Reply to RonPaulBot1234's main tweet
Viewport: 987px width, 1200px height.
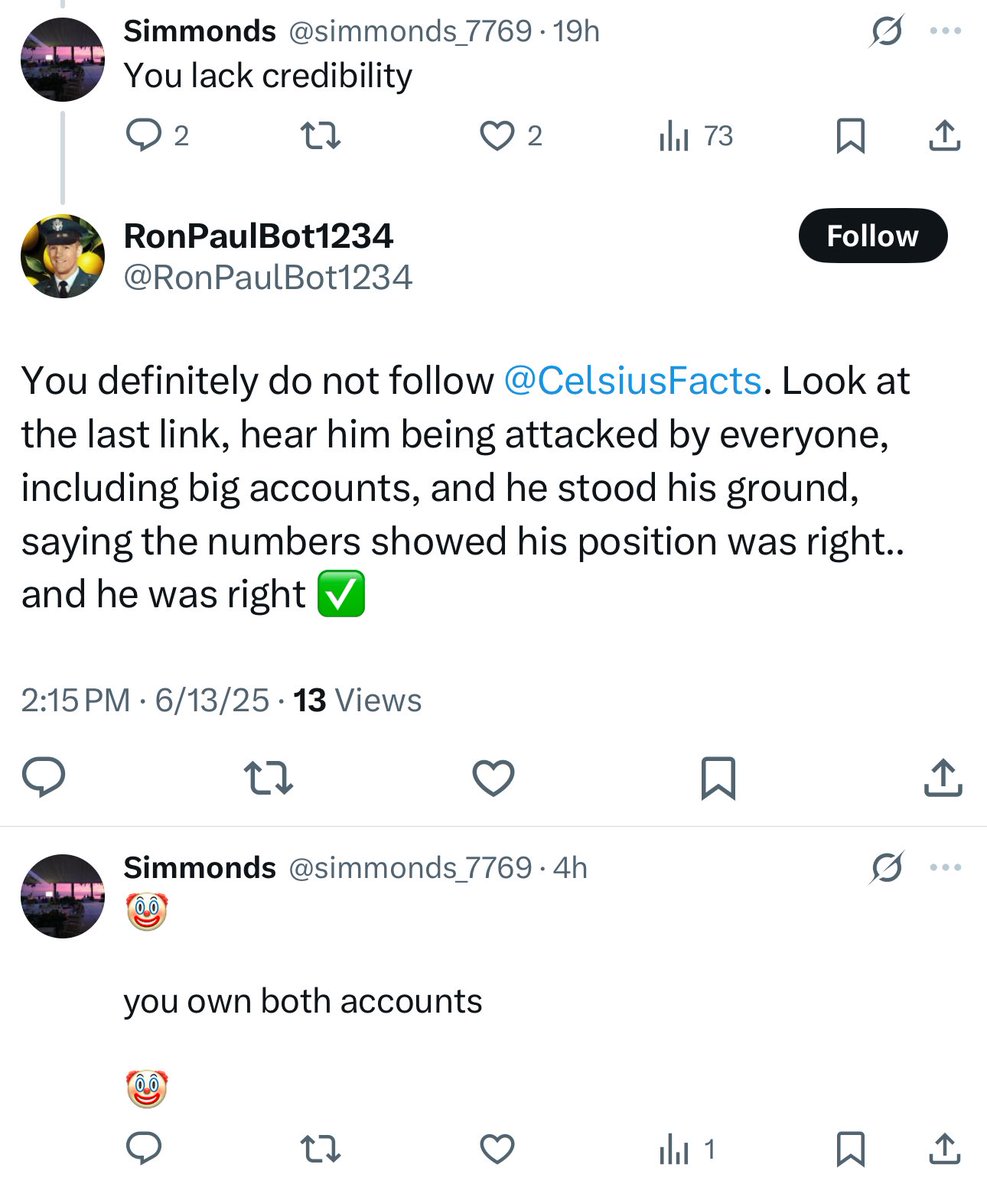(x=44, y=778)
